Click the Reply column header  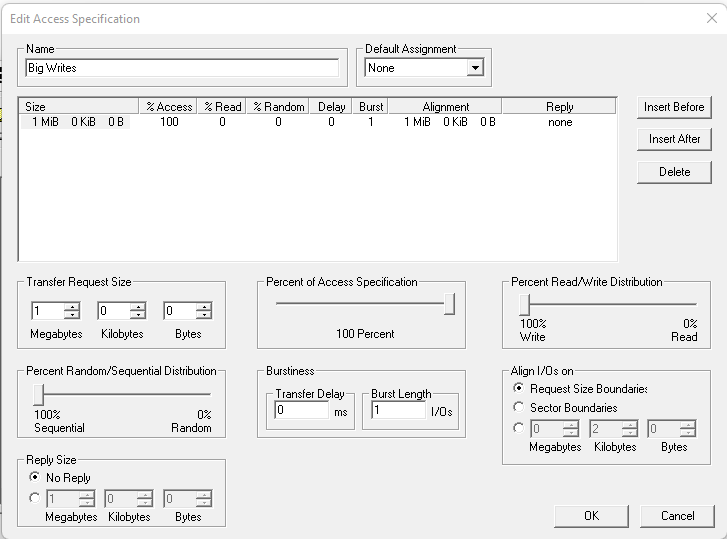click(559, 107)
